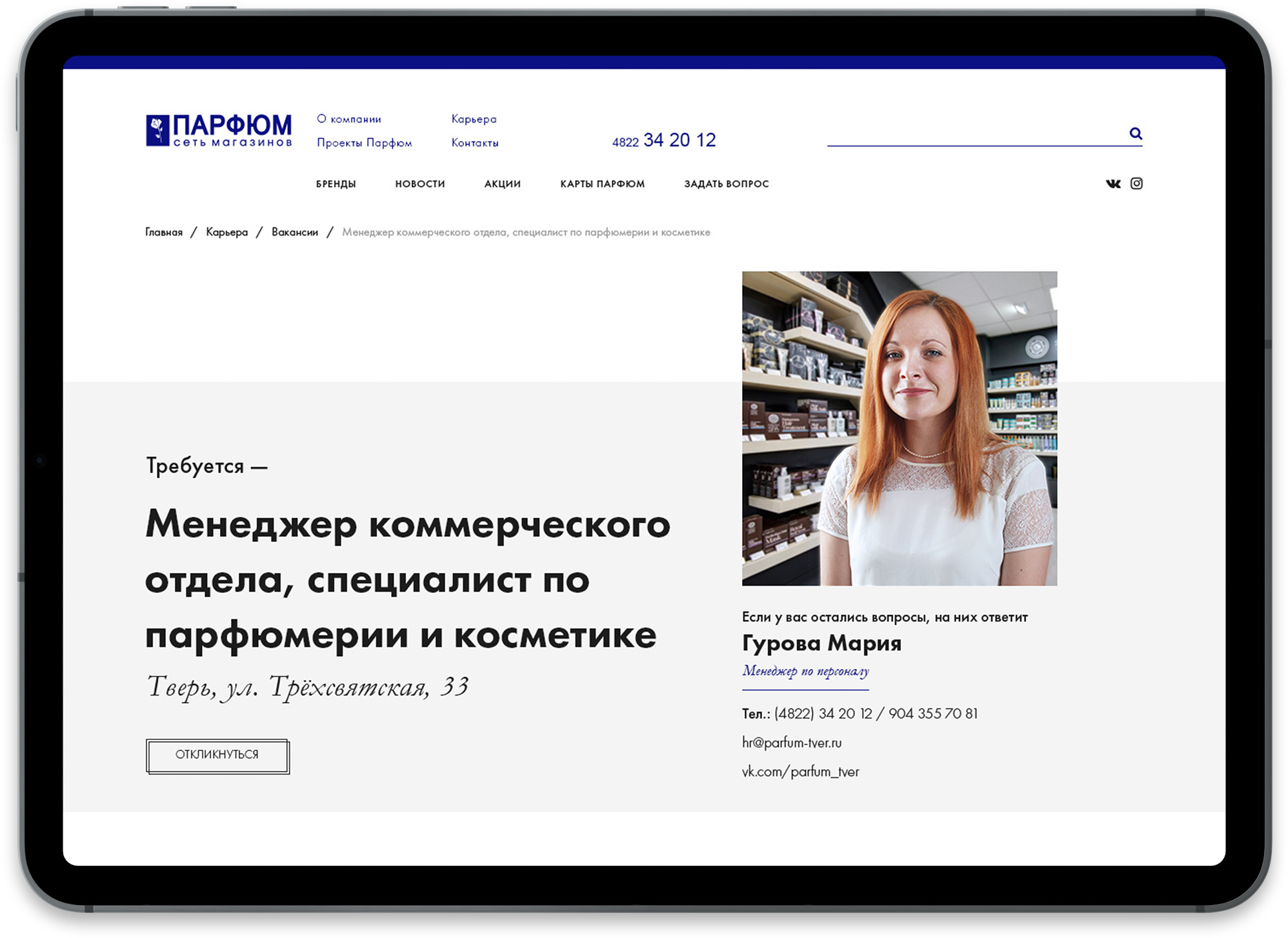Open the КАРТЫ ПАРФЮМ menu item
The width and height of the screenshot is (1288, 938).
[602, 184]
